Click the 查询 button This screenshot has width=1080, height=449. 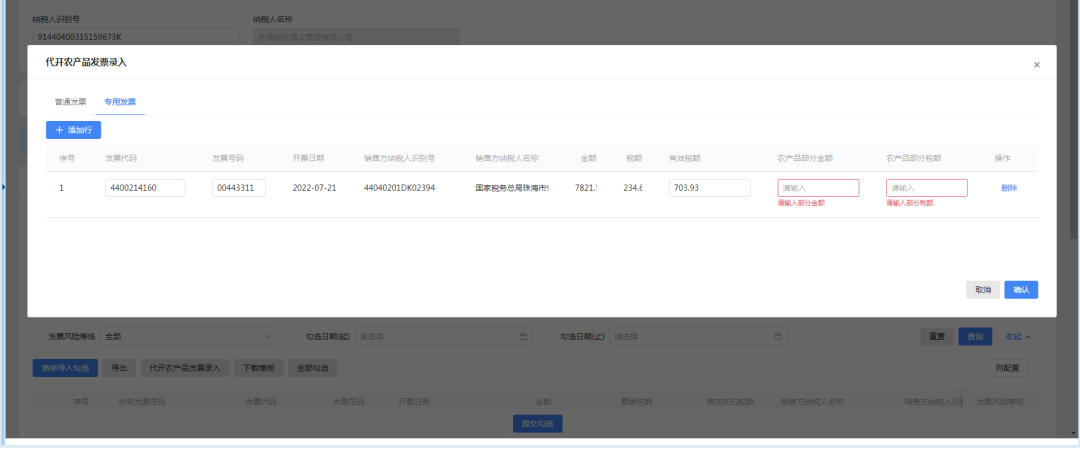coord(975,337)
